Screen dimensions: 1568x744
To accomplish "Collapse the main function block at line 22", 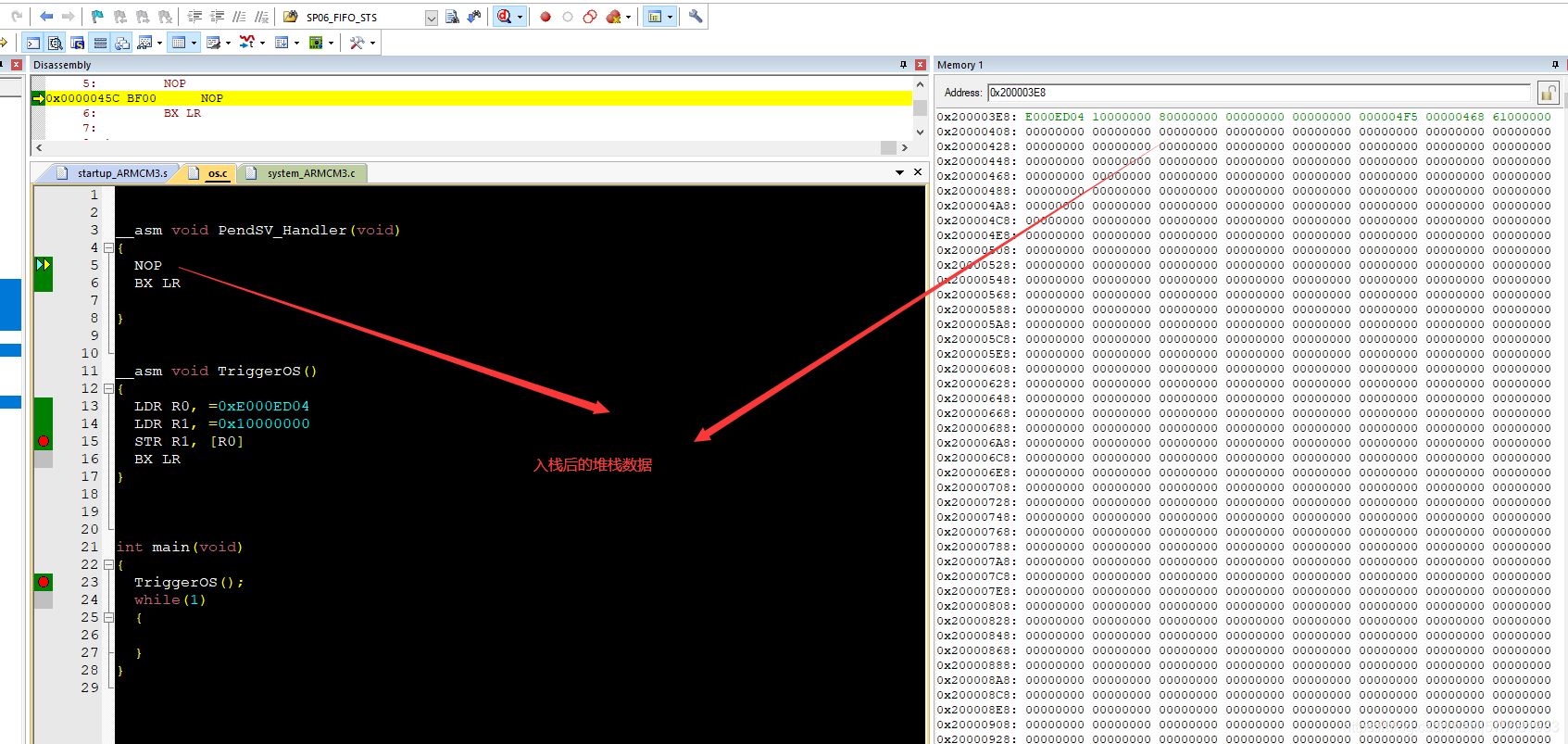I will tap(108, 564).
